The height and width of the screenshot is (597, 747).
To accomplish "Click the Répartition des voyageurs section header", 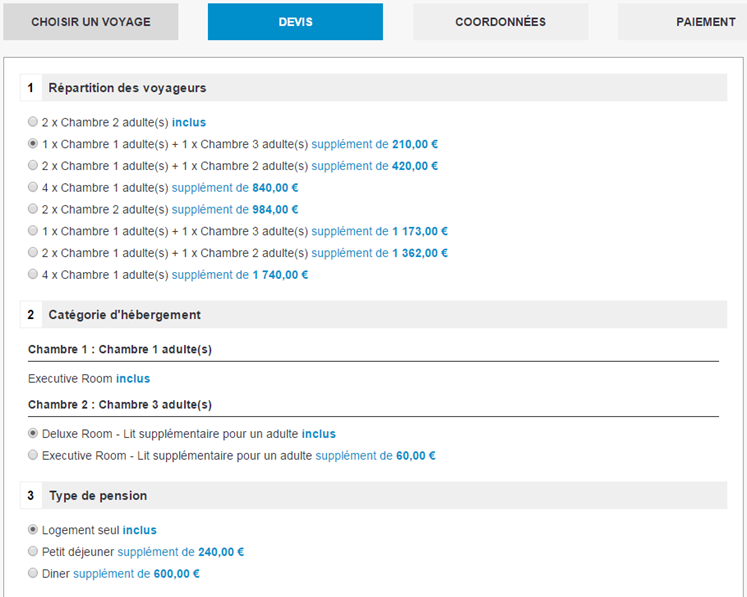I will (127, 88).
